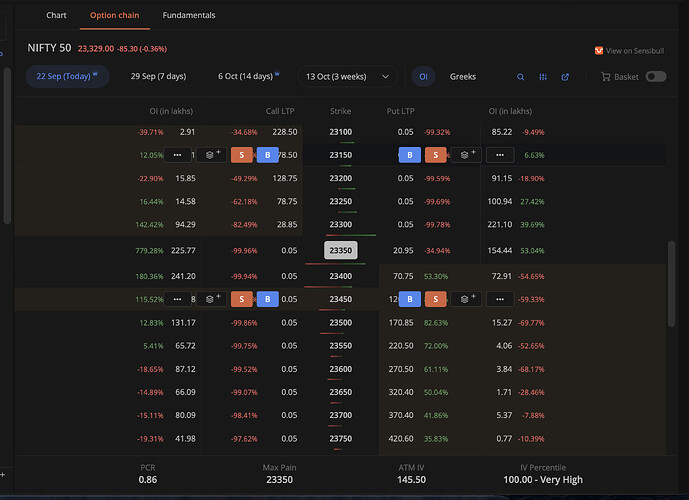
Task: Open the Fundamentals tab
Action: 189,15
